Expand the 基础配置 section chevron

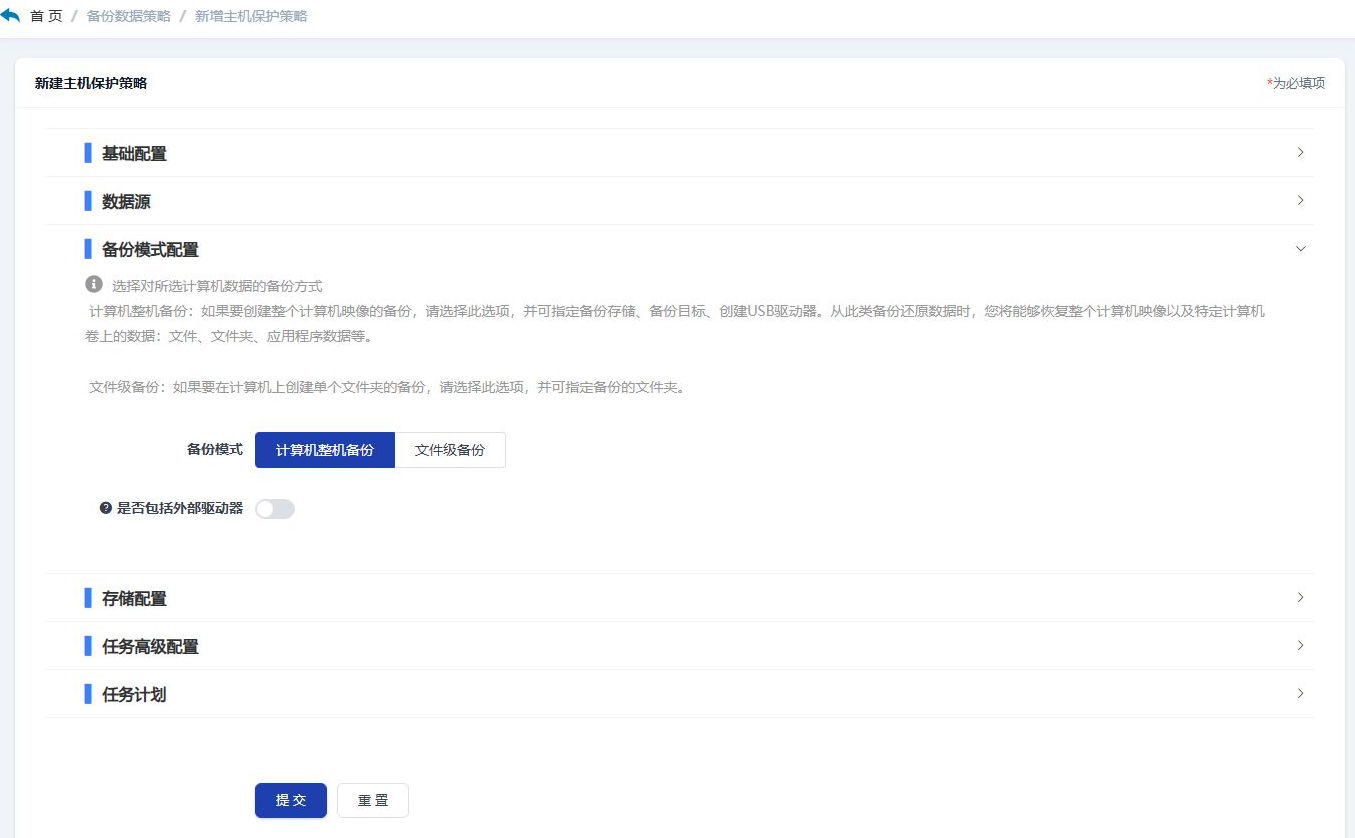pos(1300,153)
